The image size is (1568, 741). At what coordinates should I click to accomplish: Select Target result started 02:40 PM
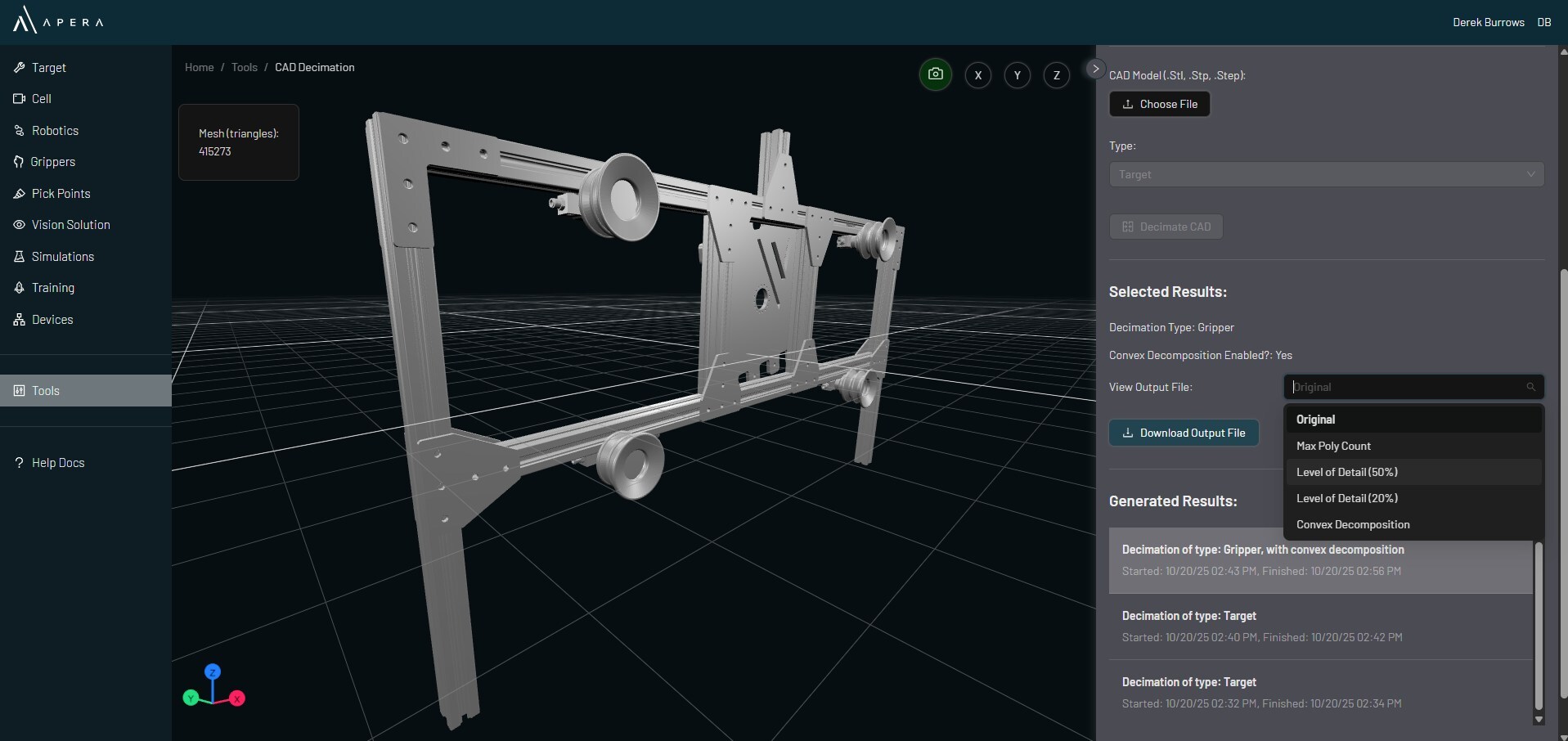point(1320,626)
